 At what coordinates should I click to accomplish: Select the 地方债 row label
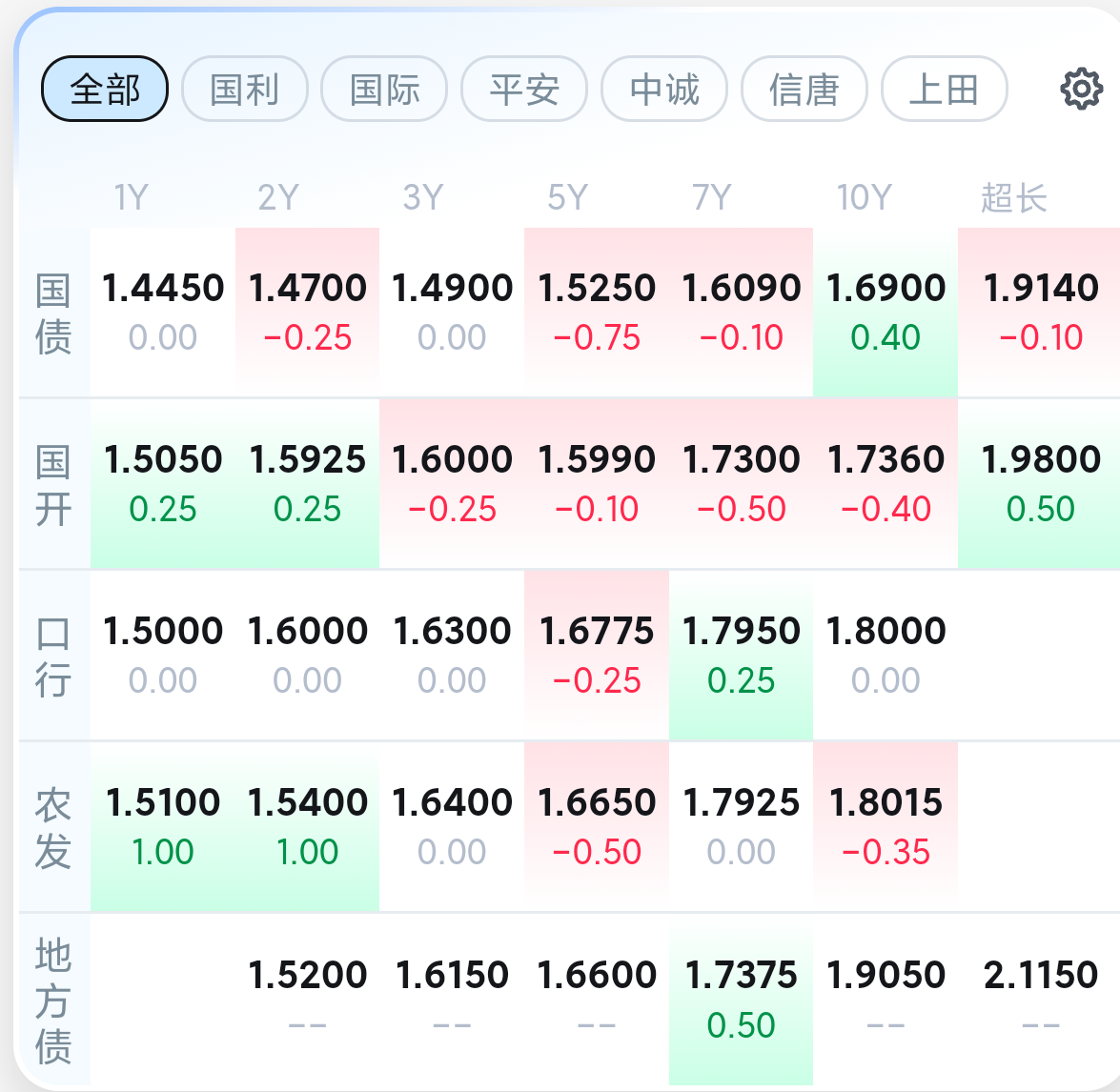tap(53, 1000)
